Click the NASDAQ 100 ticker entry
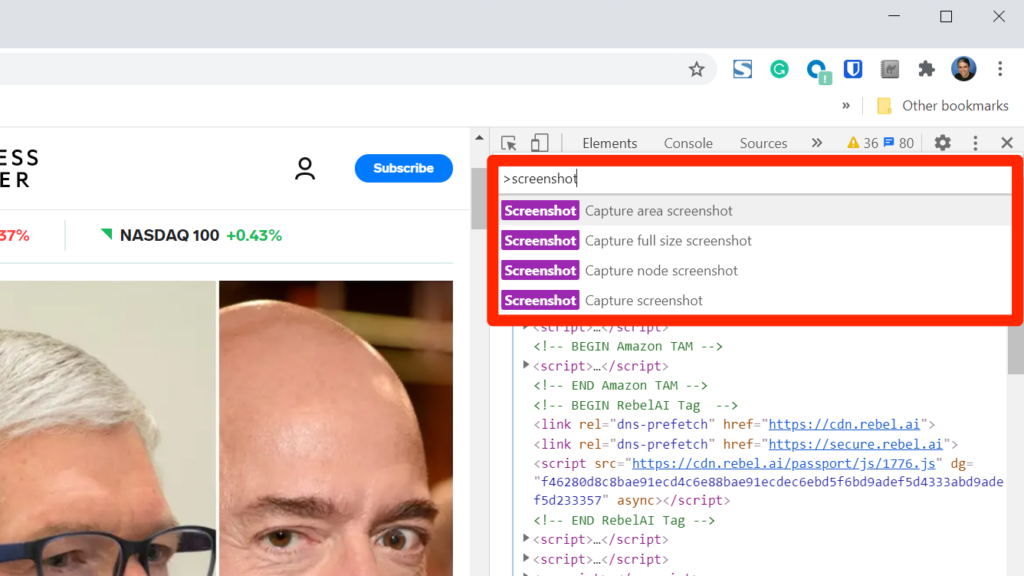 pos(191,236)
